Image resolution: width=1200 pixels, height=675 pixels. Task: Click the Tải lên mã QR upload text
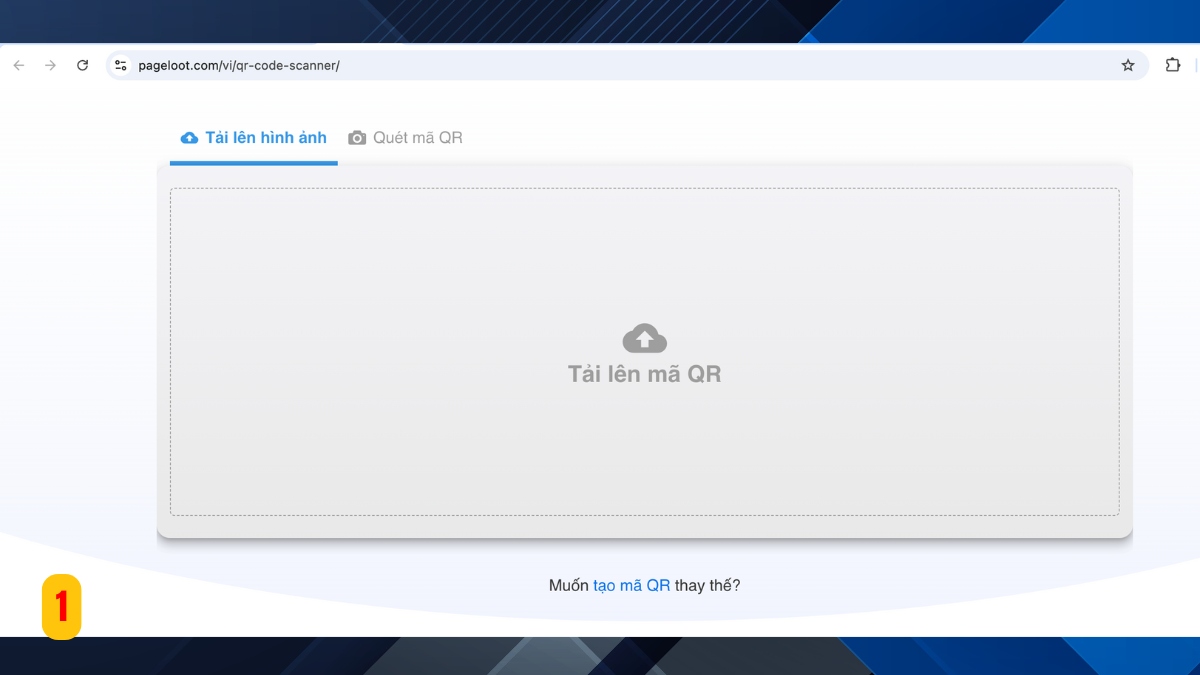tap(645, 374)
